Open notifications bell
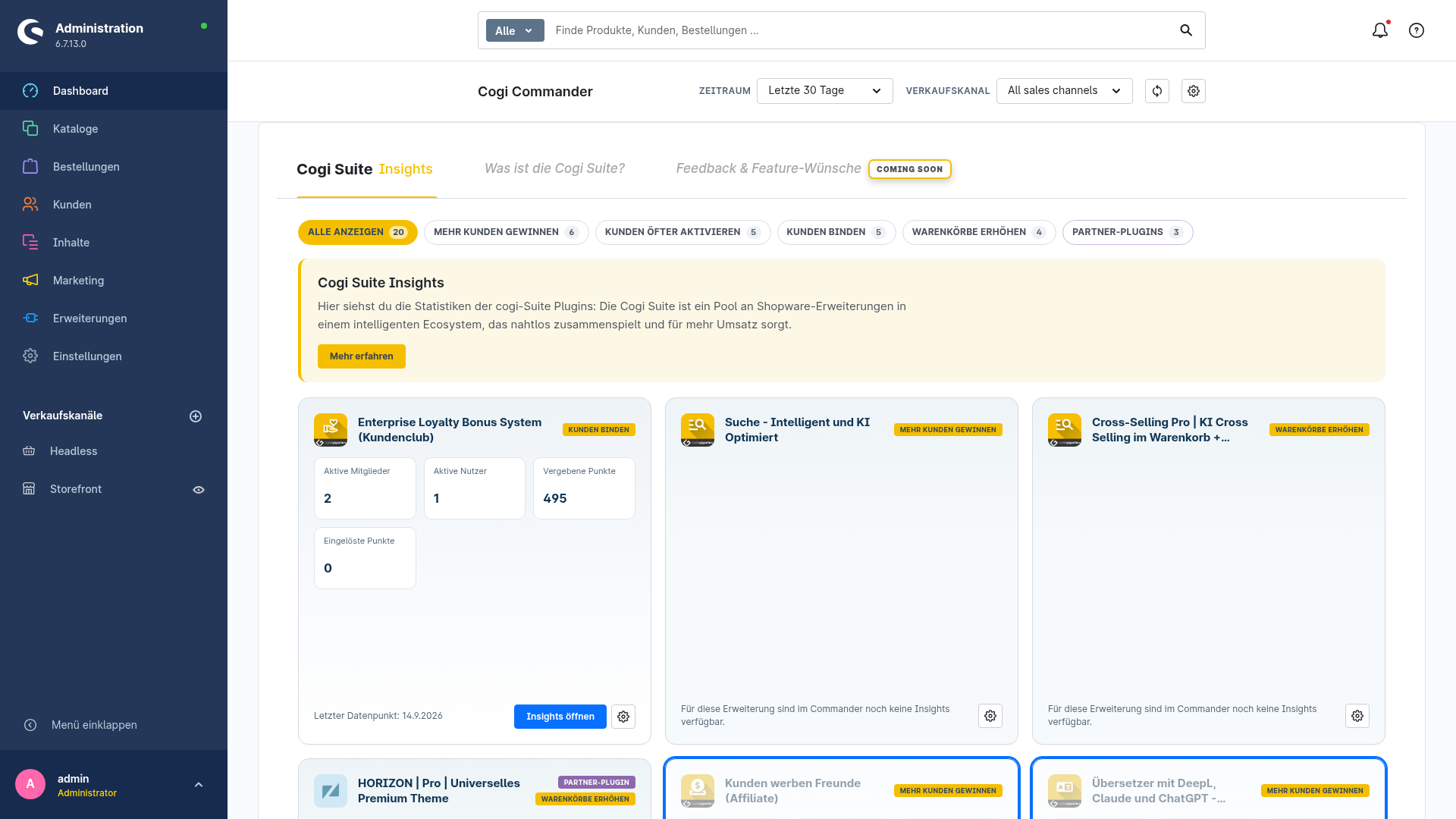 [1380, 30]
